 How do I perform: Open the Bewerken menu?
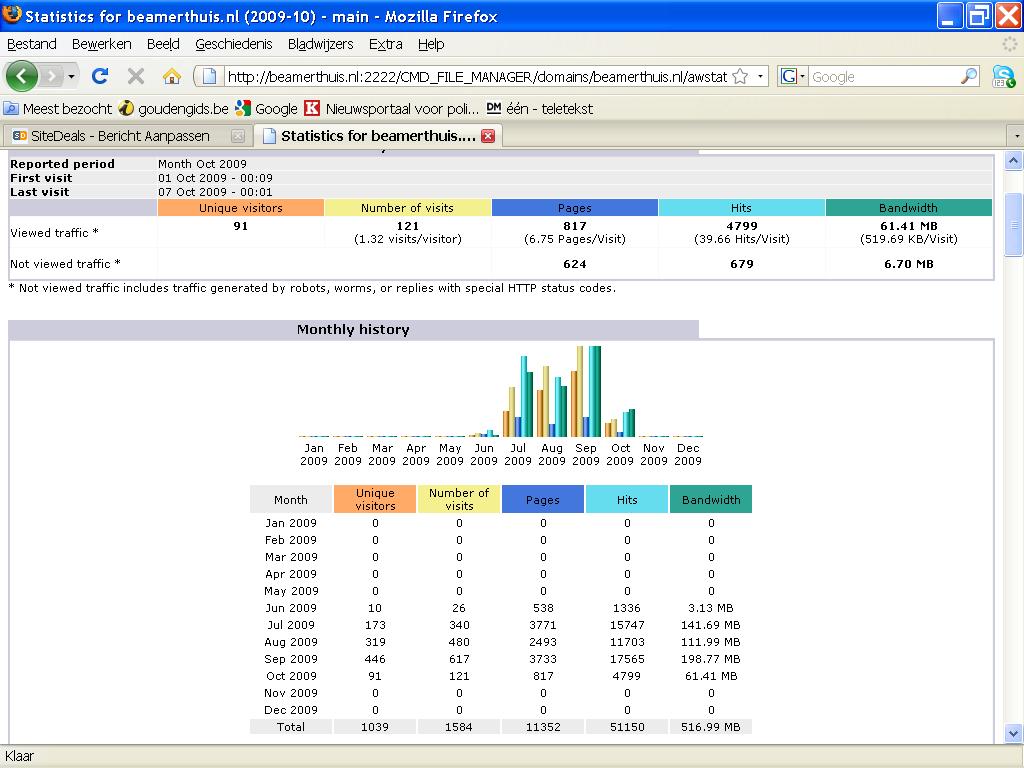[101, 44]
